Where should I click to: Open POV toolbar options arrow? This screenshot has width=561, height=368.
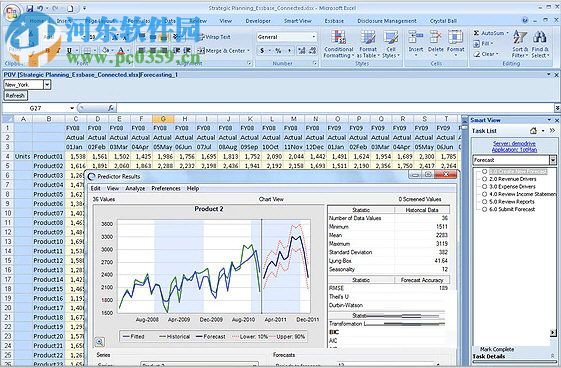tap(548, 74)
